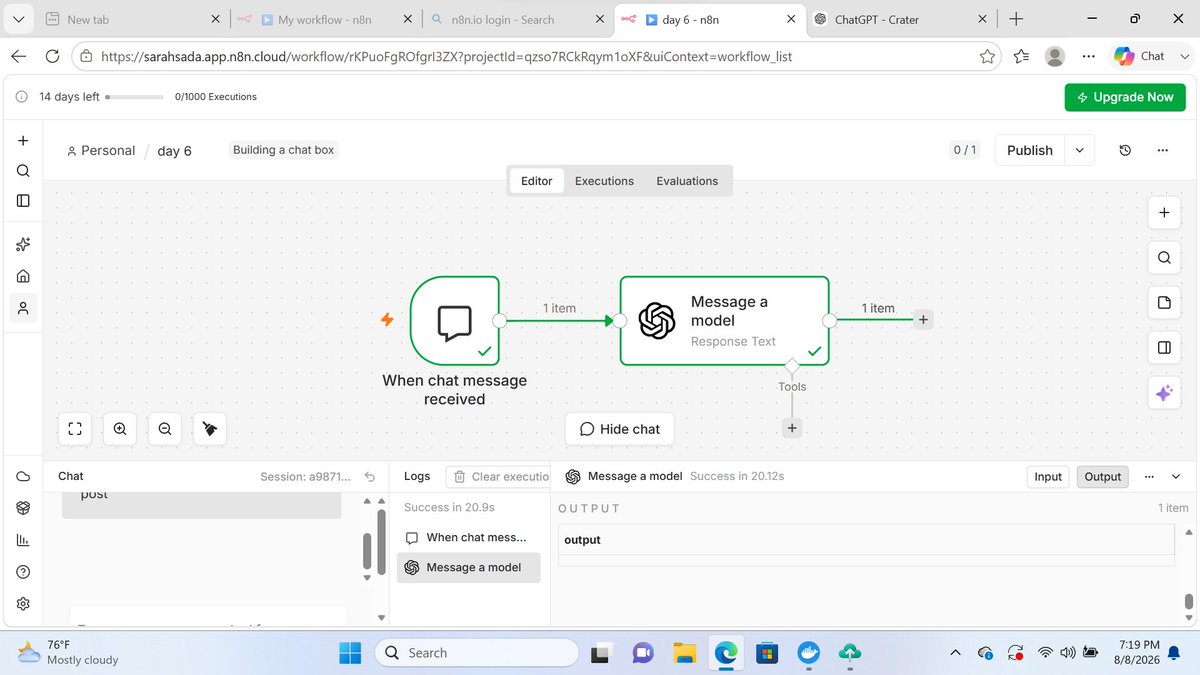
Task: Select the Output toggle in output panel
Action: pos(1103,477)
